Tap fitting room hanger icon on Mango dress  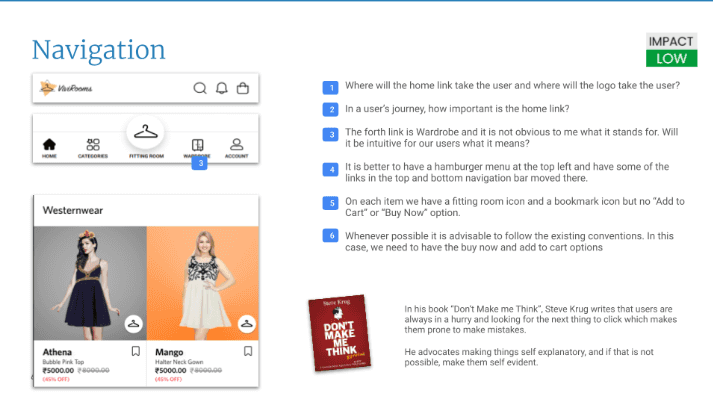246,324
